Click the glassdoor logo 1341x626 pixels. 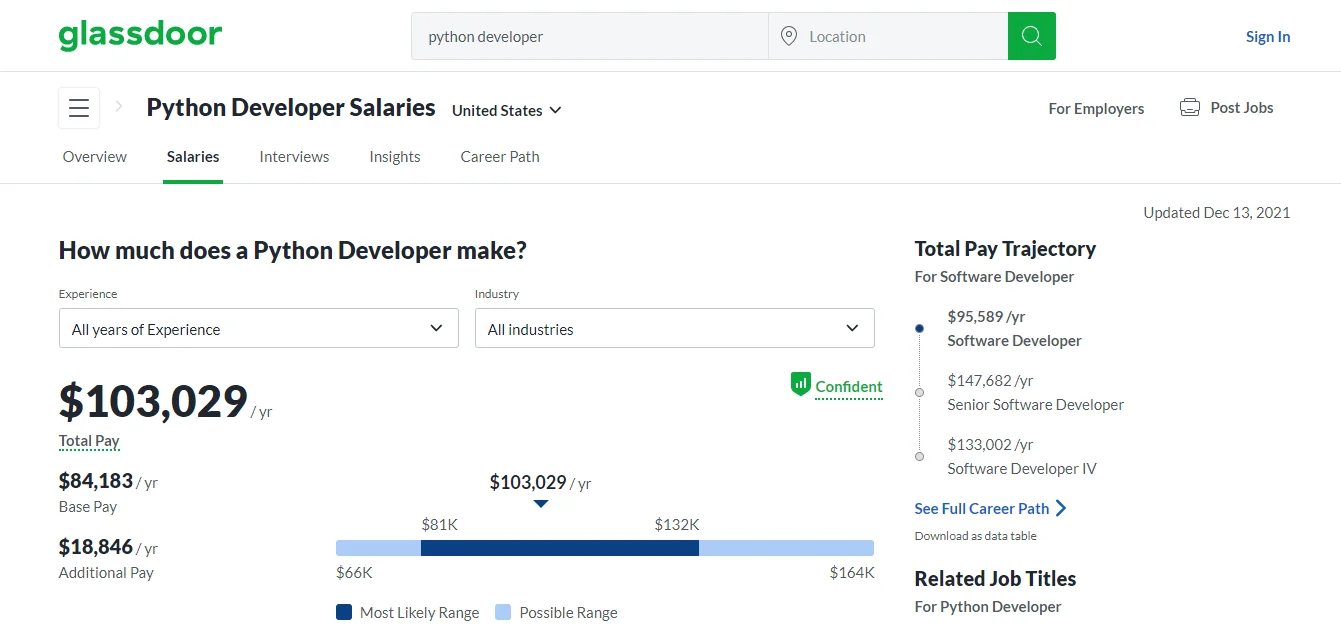140,33
